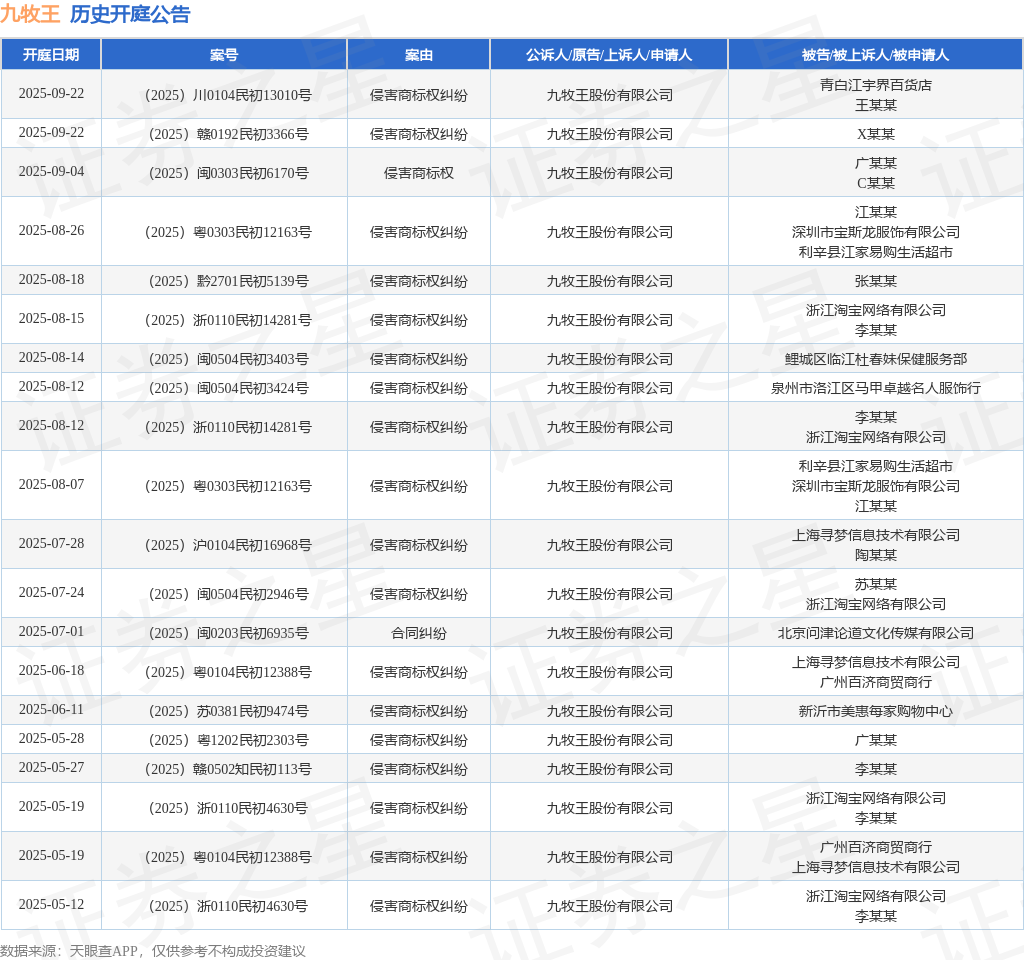1024x960 pixels.
Task: Click date 2025-06-18
Action: [x=51, y=671]
